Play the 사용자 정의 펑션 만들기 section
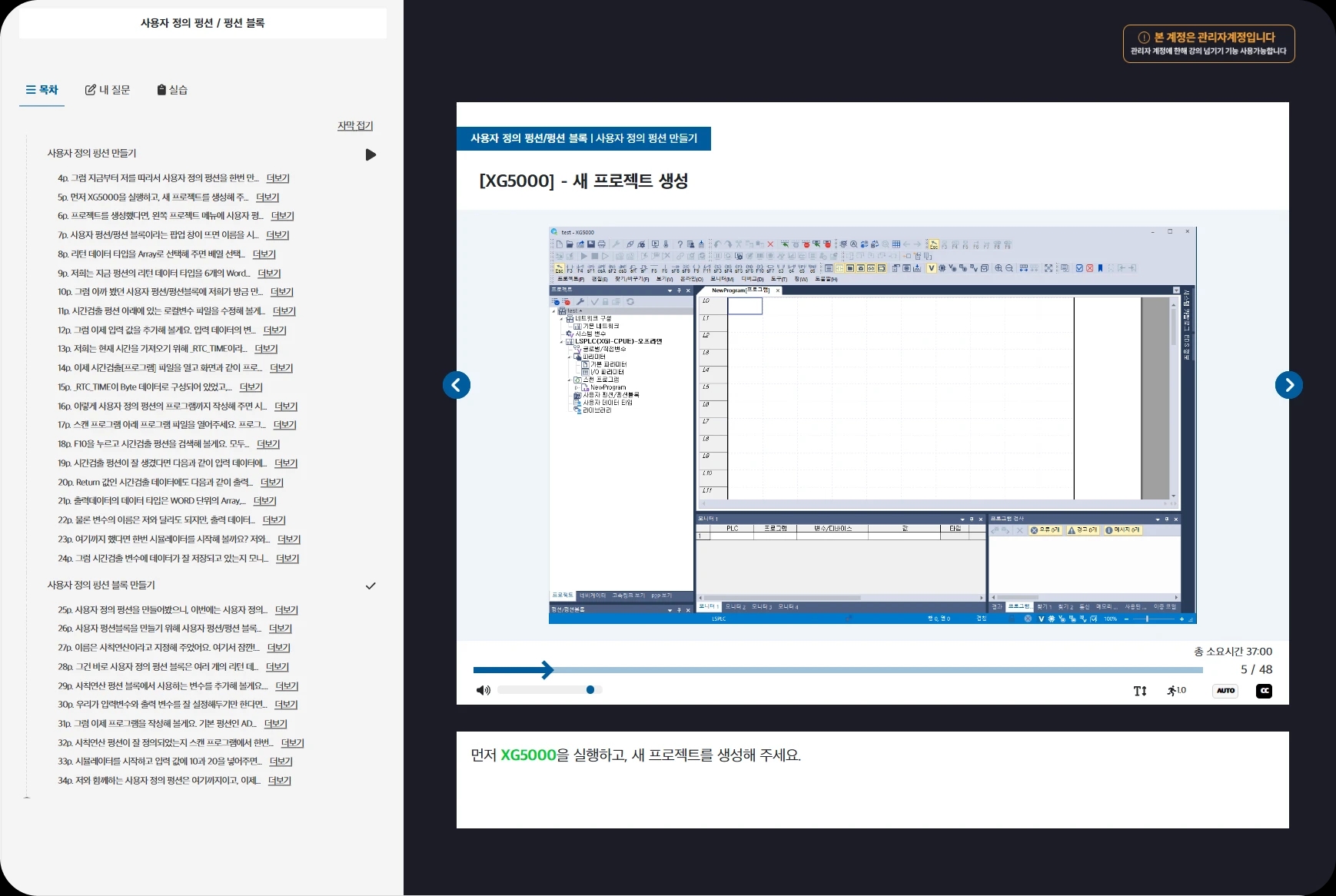This screenshot has height=896, width=1336. coord(371,154)
